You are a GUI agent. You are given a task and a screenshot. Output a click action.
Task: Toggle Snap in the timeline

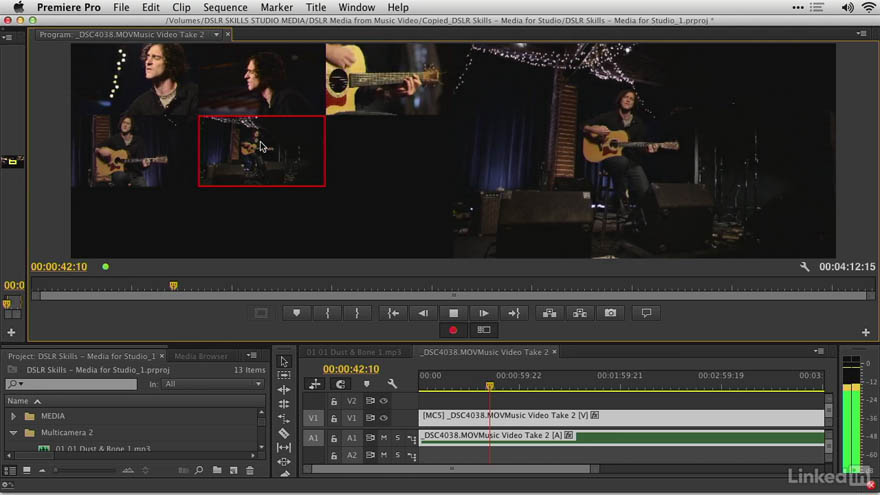click(340, 384)
